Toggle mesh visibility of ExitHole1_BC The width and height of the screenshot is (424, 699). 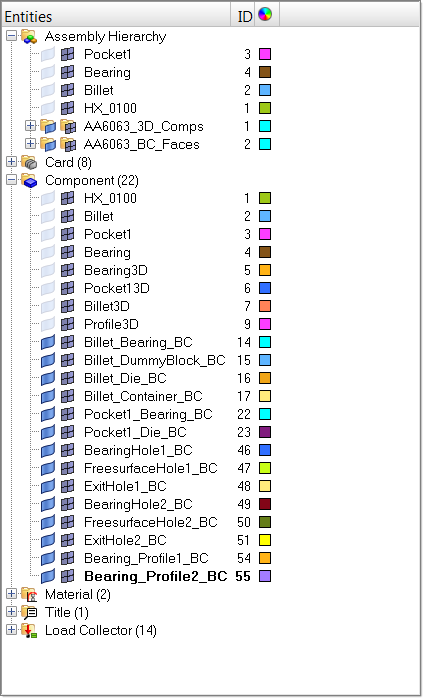coord(67,486)
